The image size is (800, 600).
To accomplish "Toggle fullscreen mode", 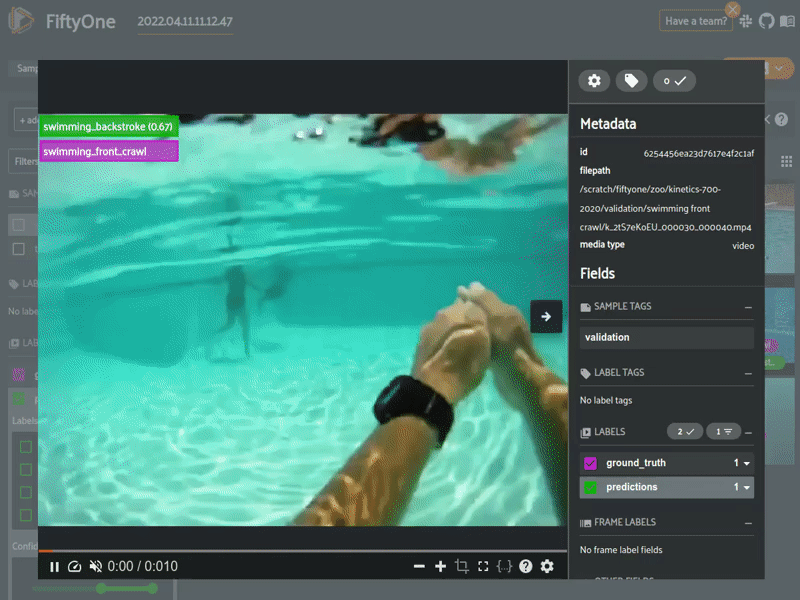I will pyautogui.click(x=483, y=566).
